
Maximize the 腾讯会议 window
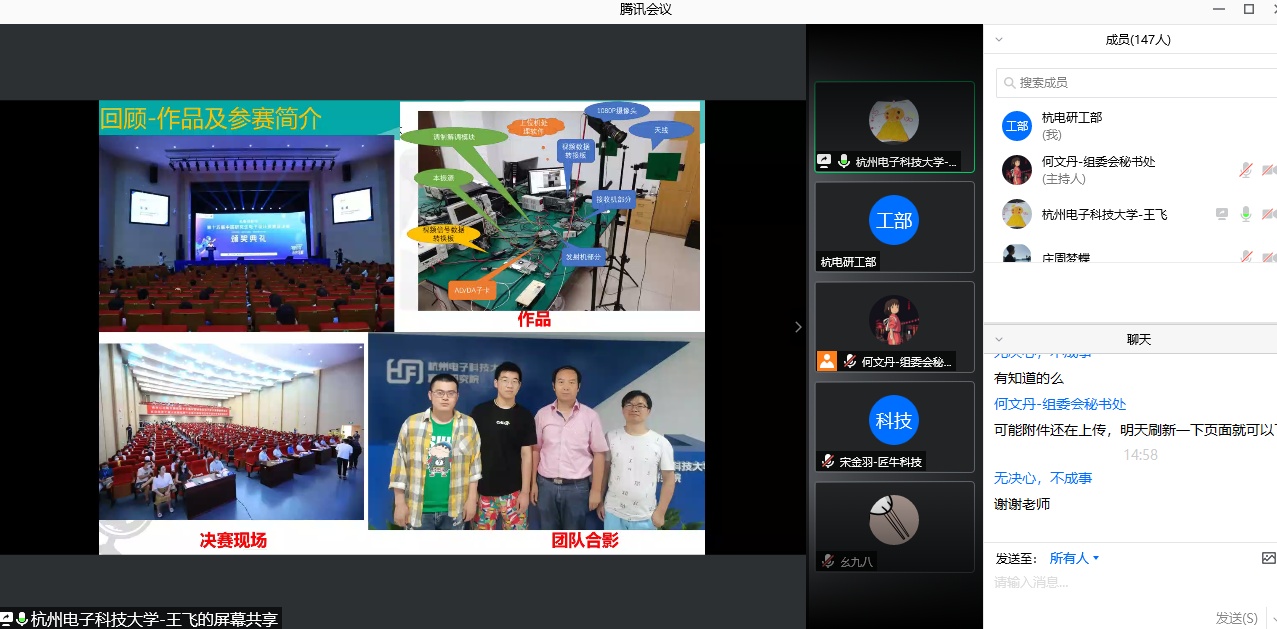(x=1249, y=9)
